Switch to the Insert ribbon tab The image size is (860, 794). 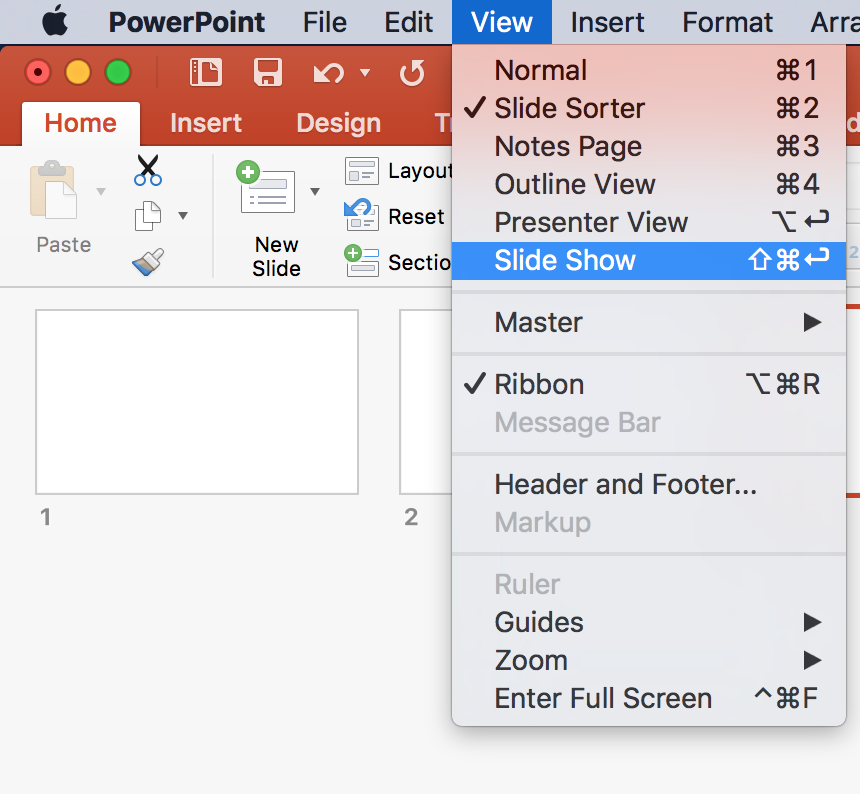[206, 123]
